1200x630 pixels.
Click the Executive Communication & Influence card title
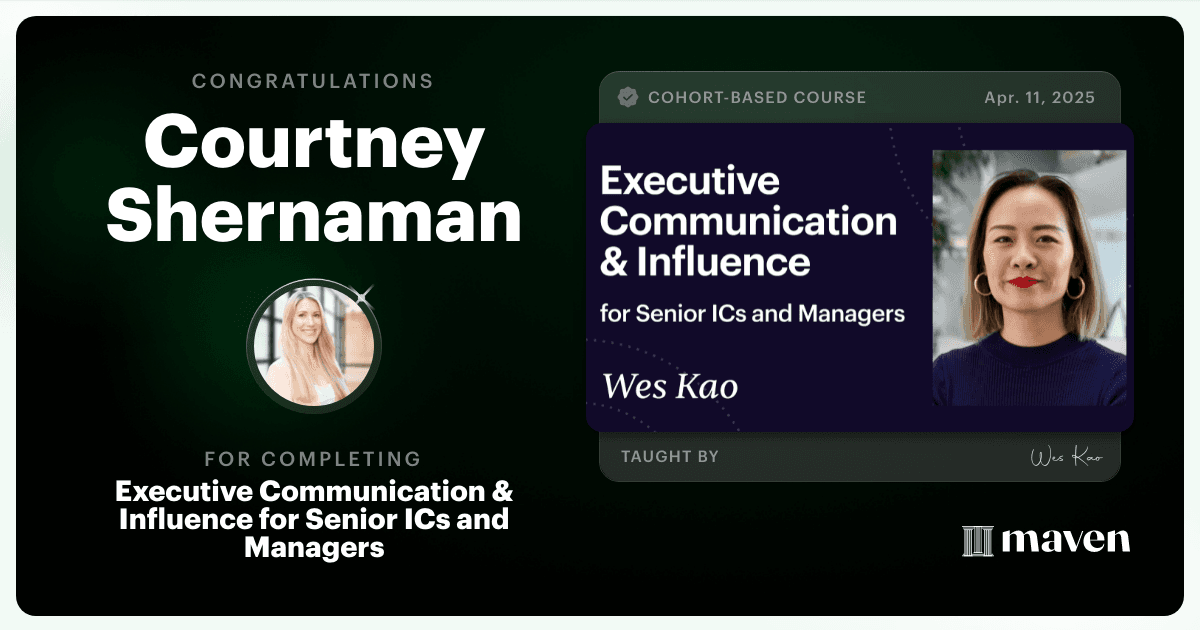click(x=748, y=222)
